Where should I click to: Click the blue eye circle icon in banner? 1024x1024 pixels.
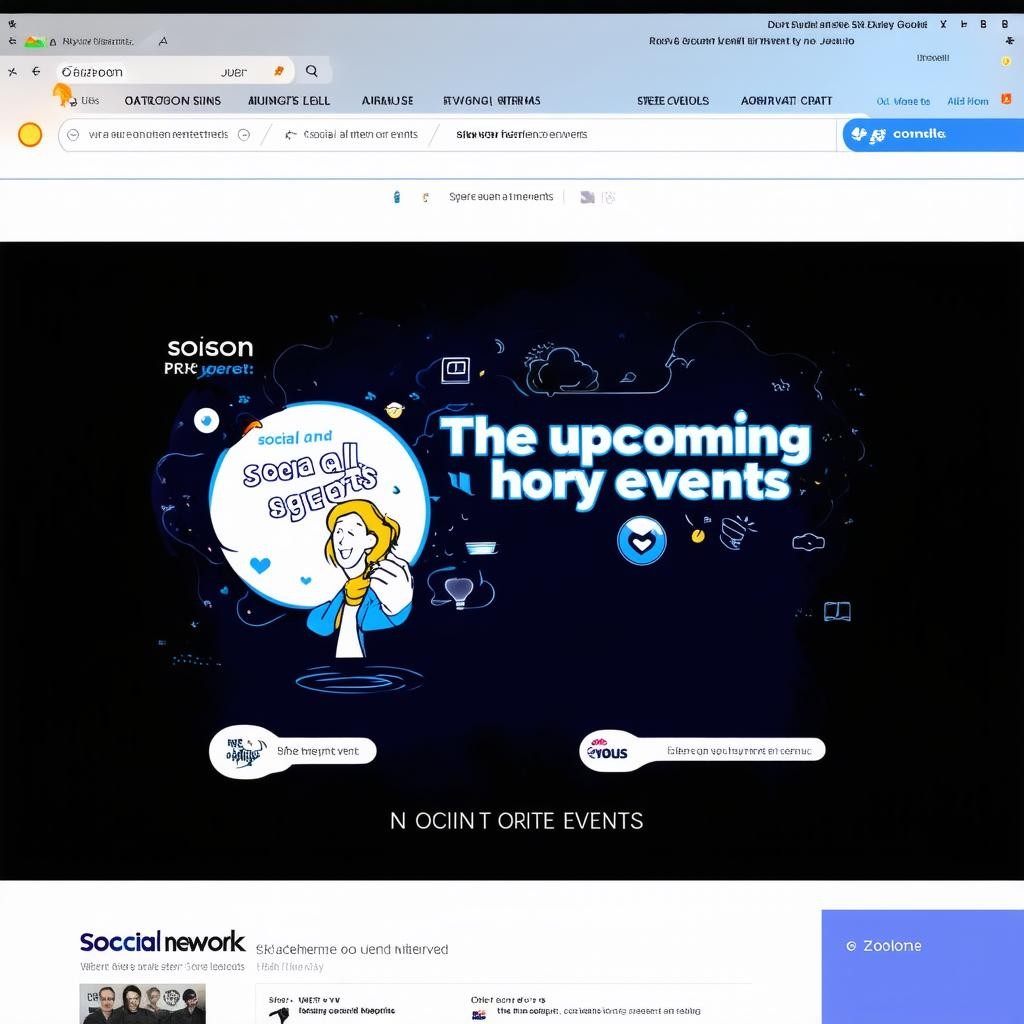[207, 421]
